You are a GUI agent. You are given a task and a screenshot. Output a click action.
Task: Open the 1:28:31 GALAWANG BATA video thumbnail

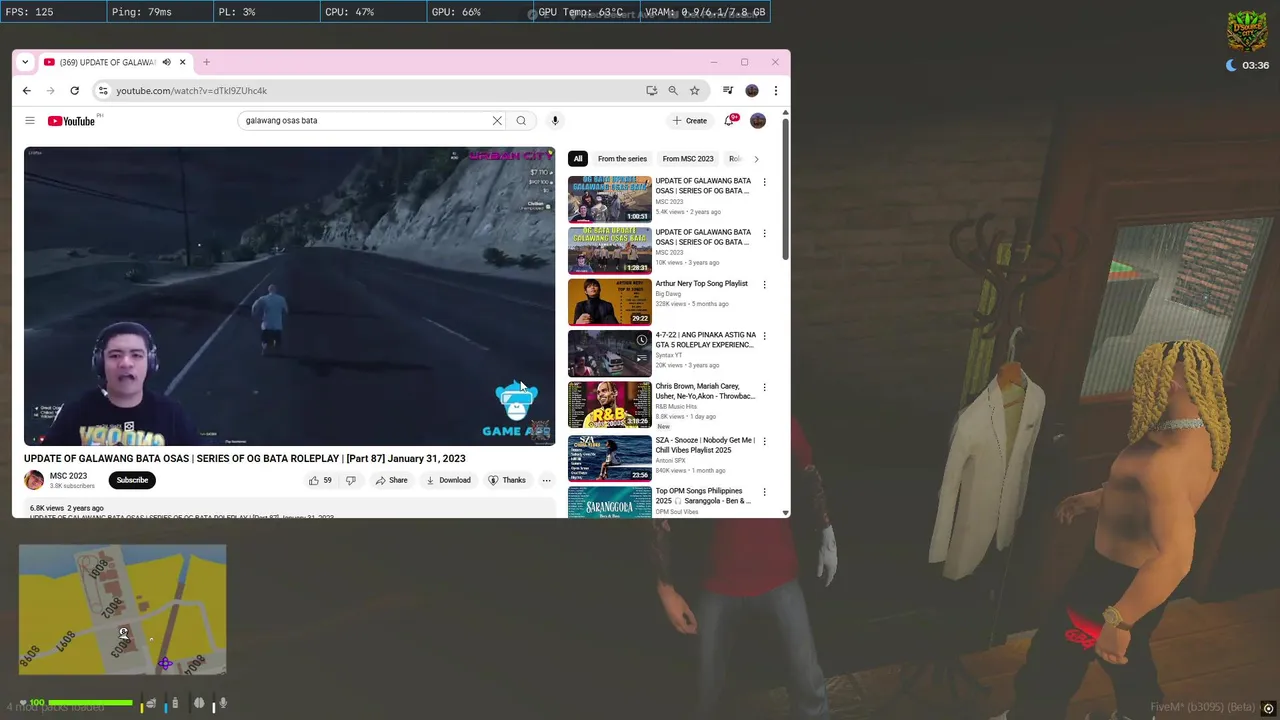pos(610,250)
